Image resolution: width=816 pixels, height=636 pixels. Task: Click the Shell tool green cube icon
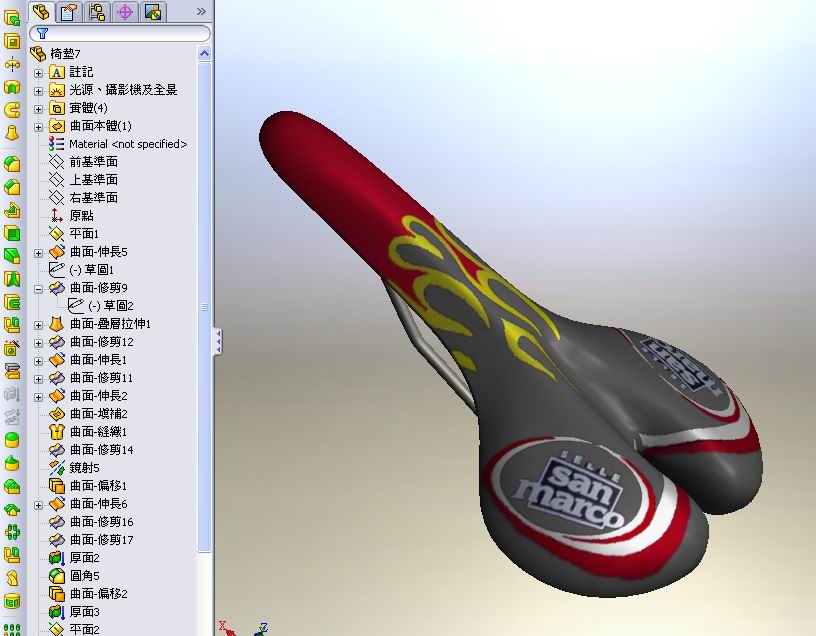pos(12,233)
